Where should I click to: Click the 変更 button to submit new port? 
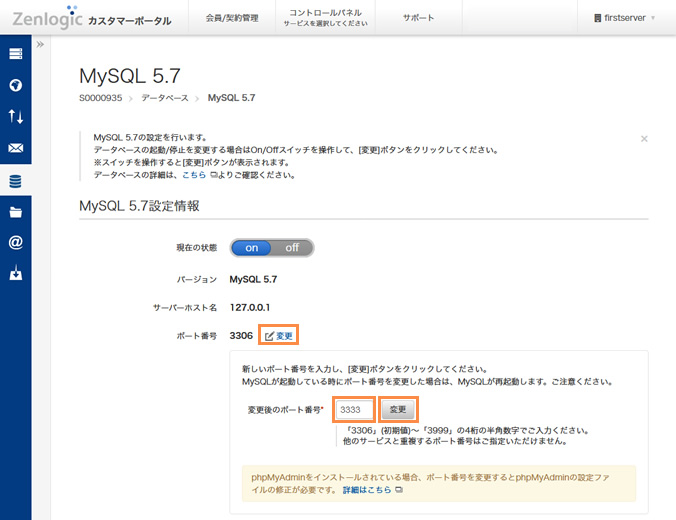[x=398, y=410]
